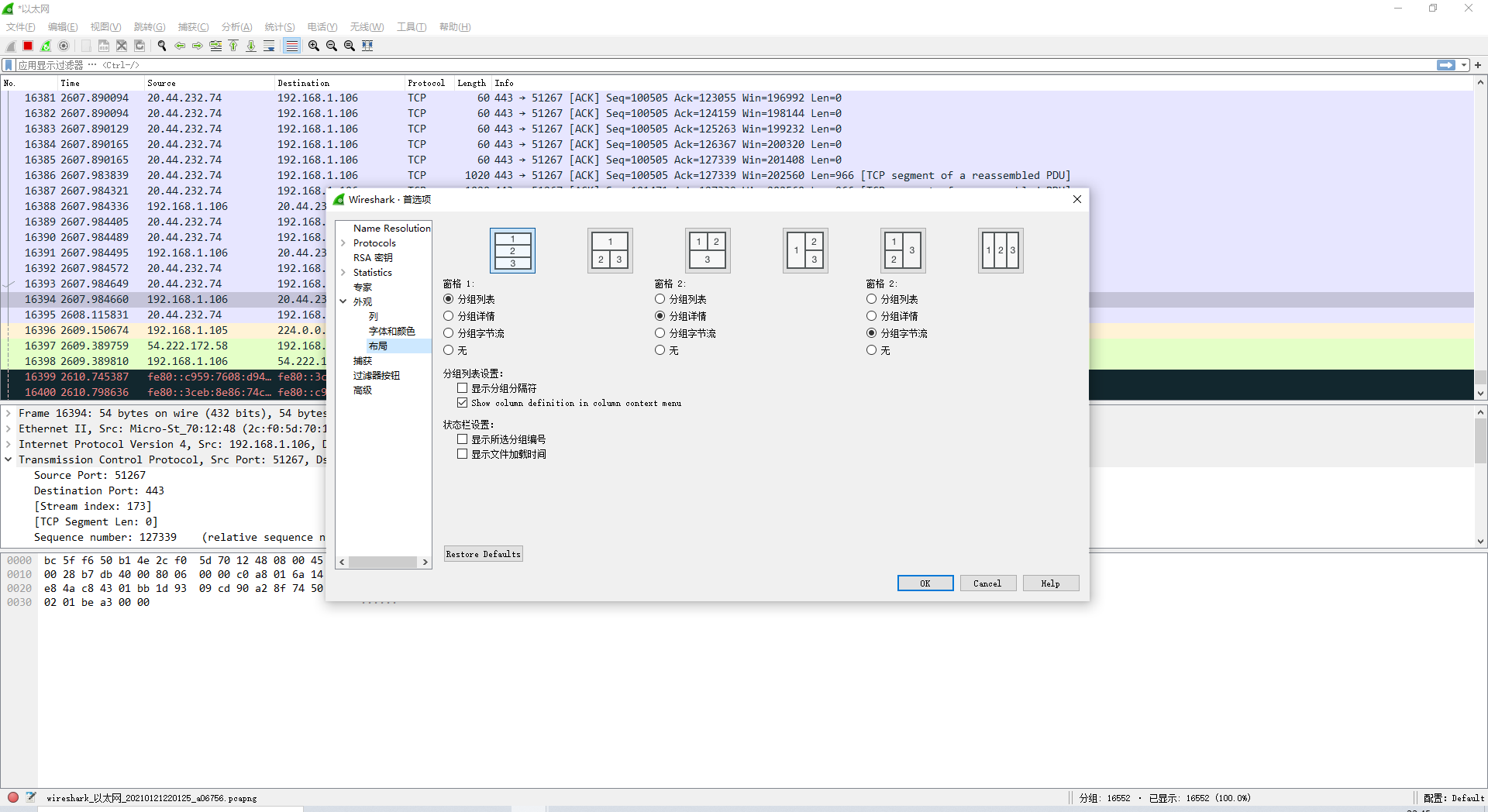The width and height of the screenshot is (1488, 812).
Task: Click the preferences tree horizontal scrollbar
Action: 384,563
